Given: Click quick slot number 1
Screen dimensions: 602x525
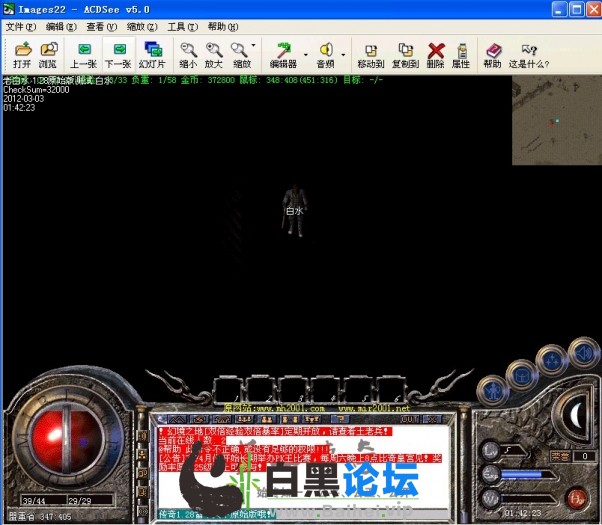Looking at the screenshot, I should click(228, 390).
